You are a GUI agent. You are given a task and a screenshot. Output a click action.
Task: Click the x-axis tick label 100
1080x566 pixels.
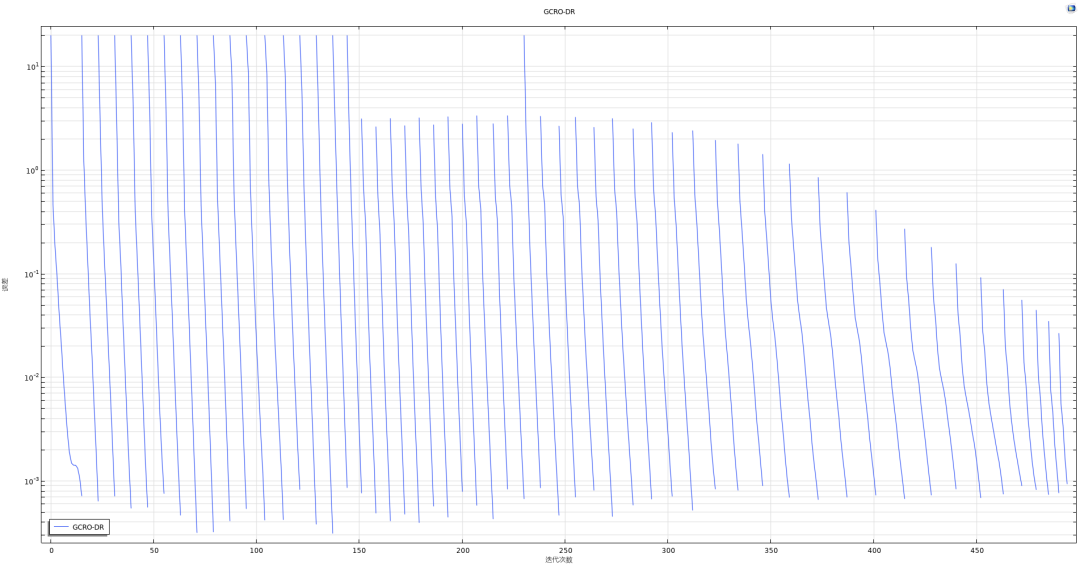[256, 551]
